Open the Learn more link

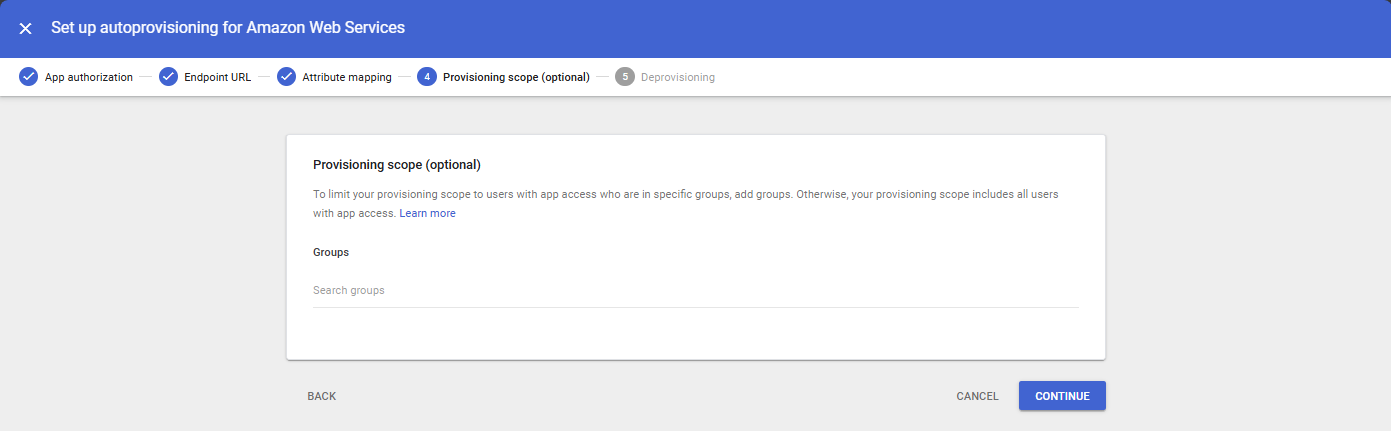click(427, 213)
